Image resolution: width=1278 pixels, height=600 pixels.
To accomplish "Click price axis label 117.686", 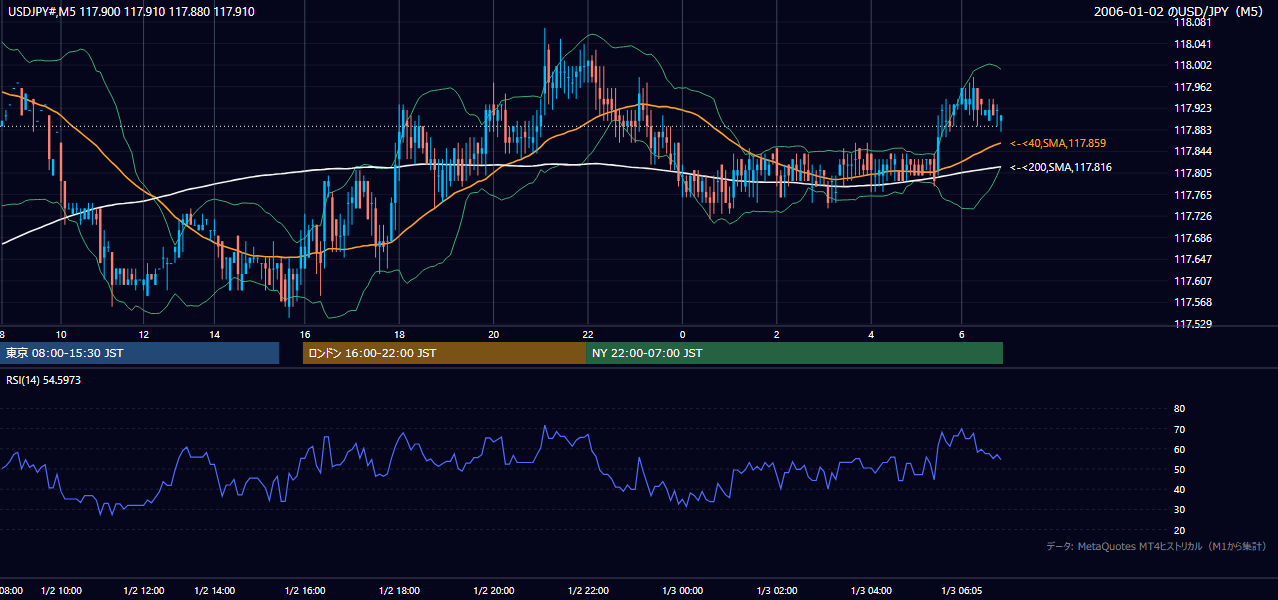I will 1191,238.
